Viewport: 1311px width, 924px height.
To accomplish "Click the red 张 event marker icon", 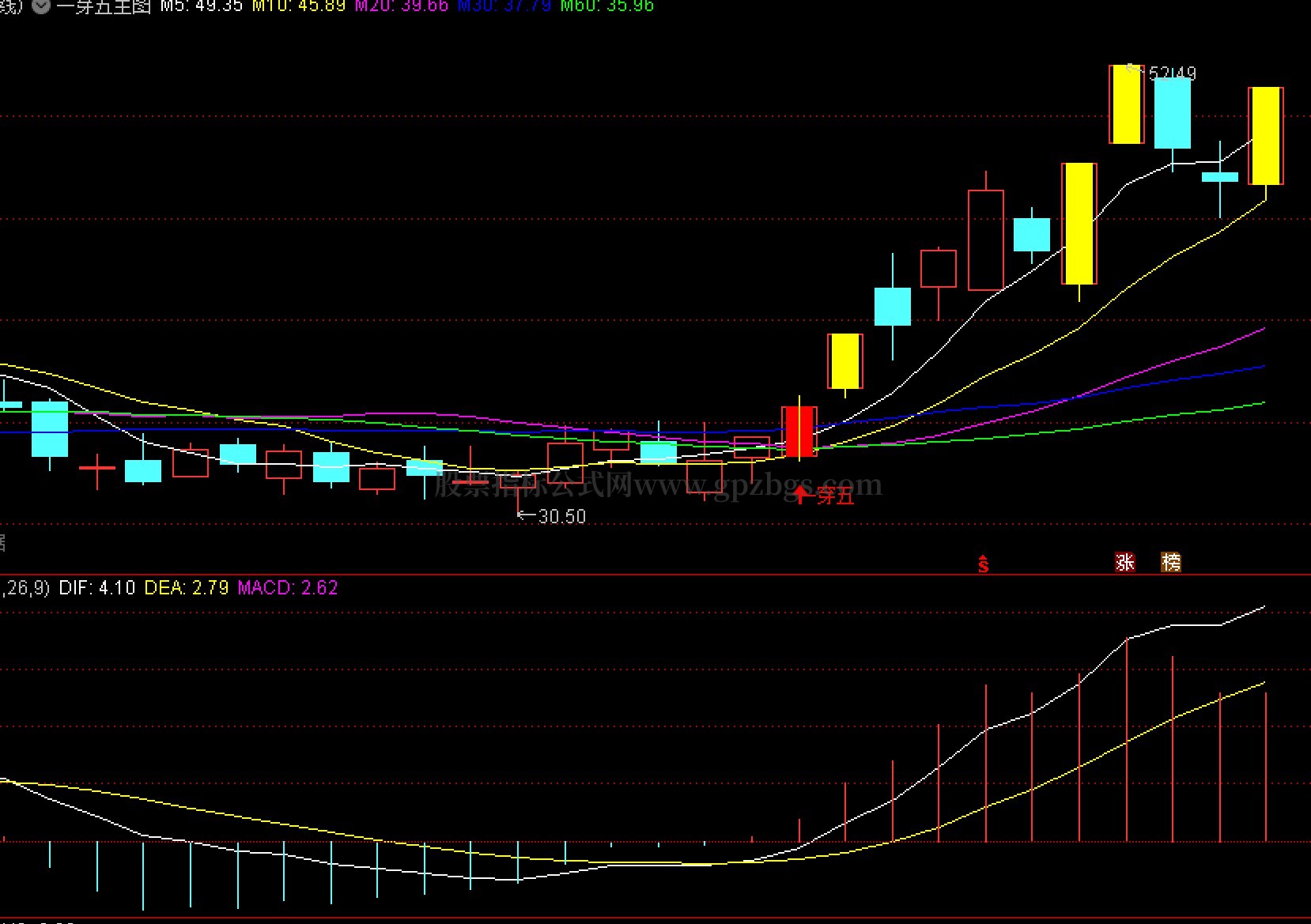I will [x=1124, y=562].
